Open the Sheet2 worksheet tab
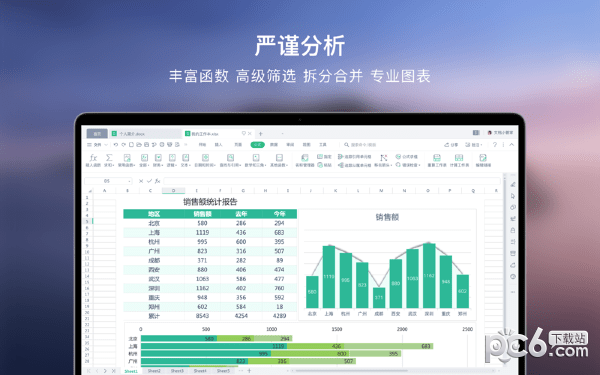 (154, 371)
